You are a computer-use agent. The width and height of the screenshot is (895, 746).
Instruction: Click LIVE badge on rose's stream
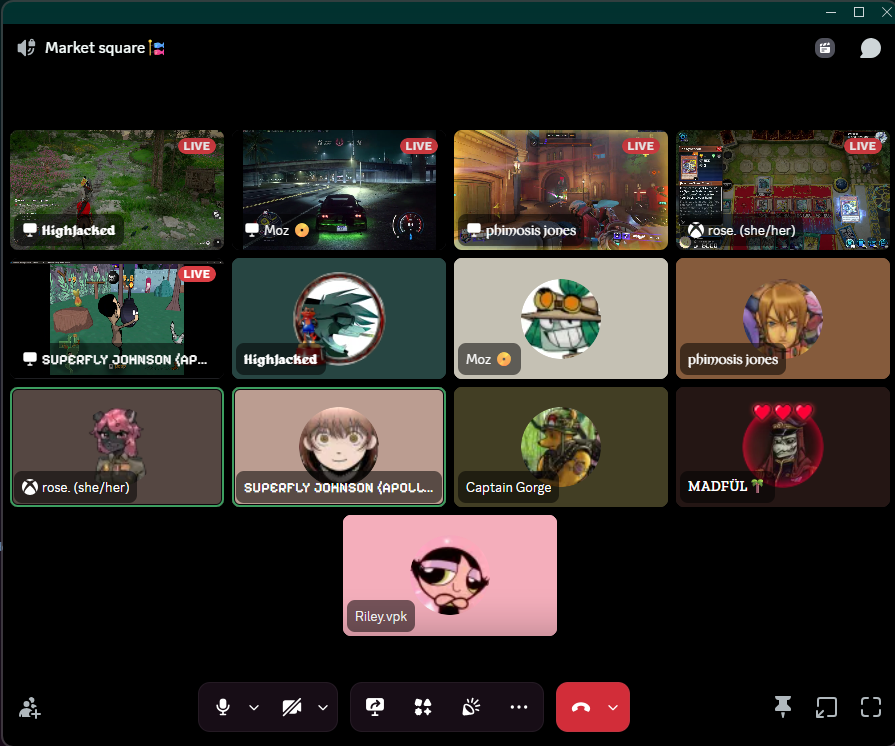862,146
